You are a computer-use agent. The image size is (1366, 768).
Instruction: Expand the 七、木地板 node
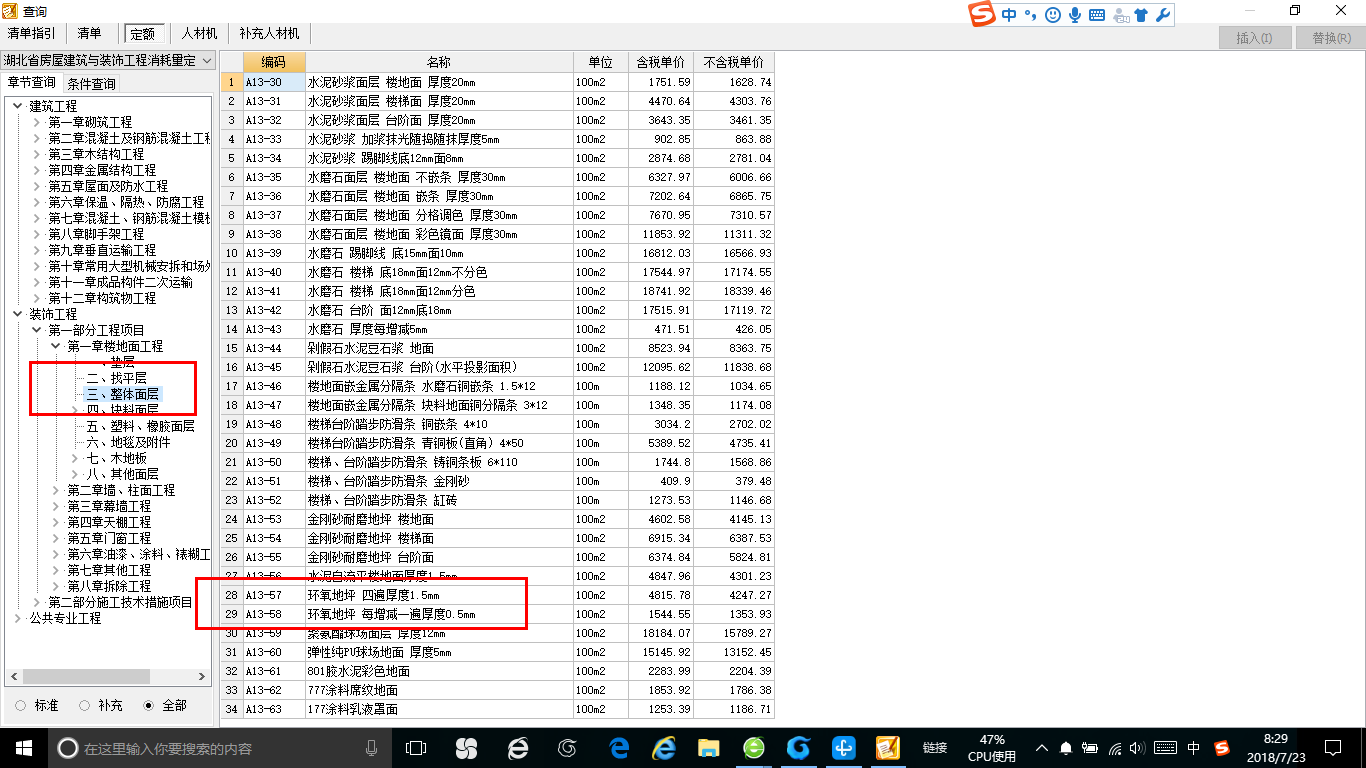click(x=76, y=458)
